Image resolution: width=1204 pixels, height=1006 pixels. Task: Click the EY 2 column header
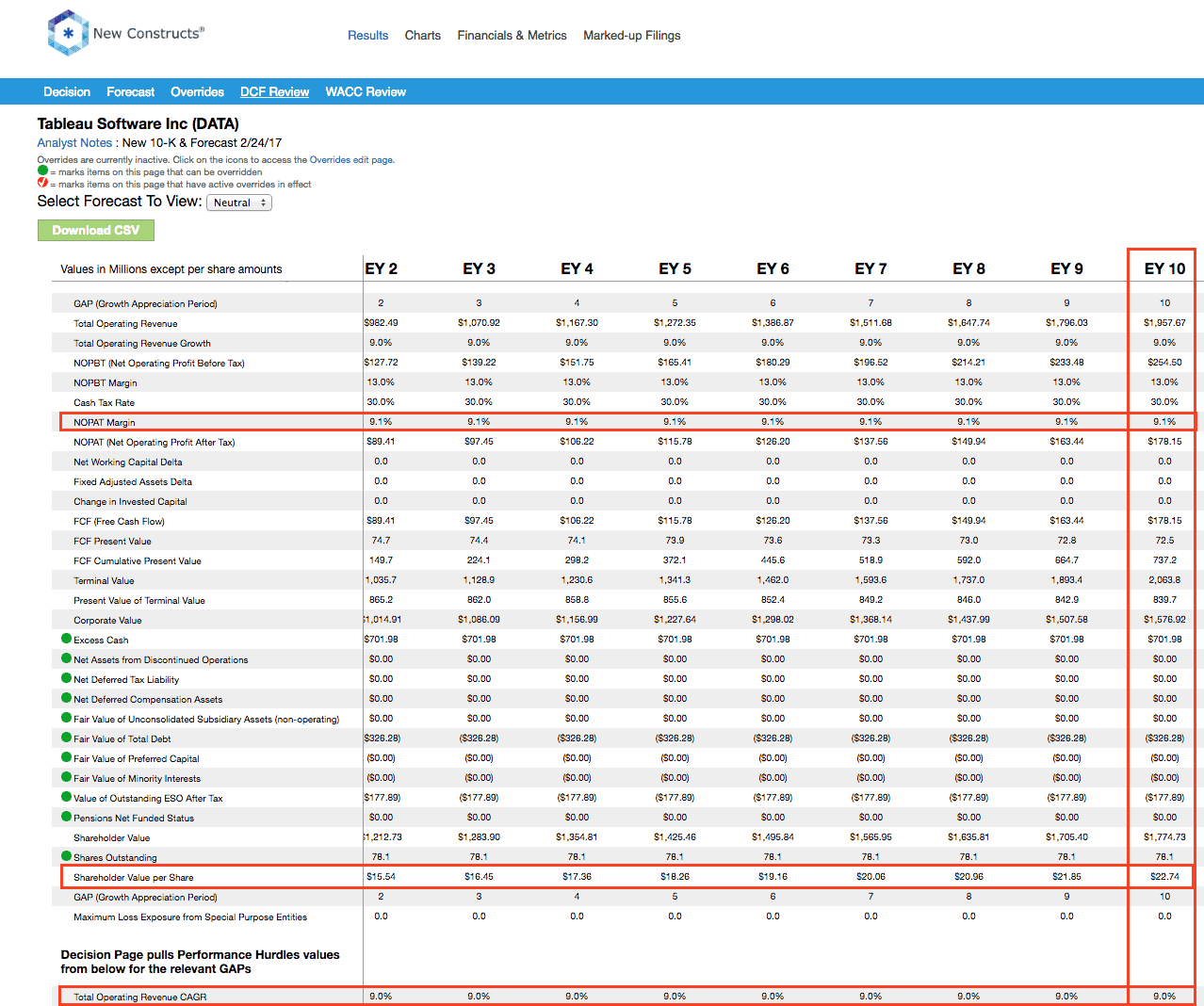point(382,268)
